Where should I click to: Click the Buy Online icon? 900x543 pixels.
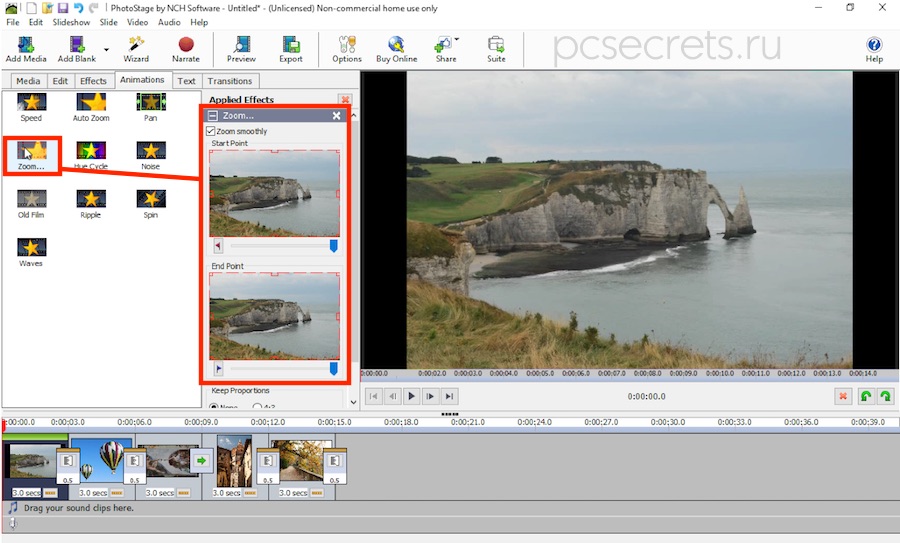397,49
